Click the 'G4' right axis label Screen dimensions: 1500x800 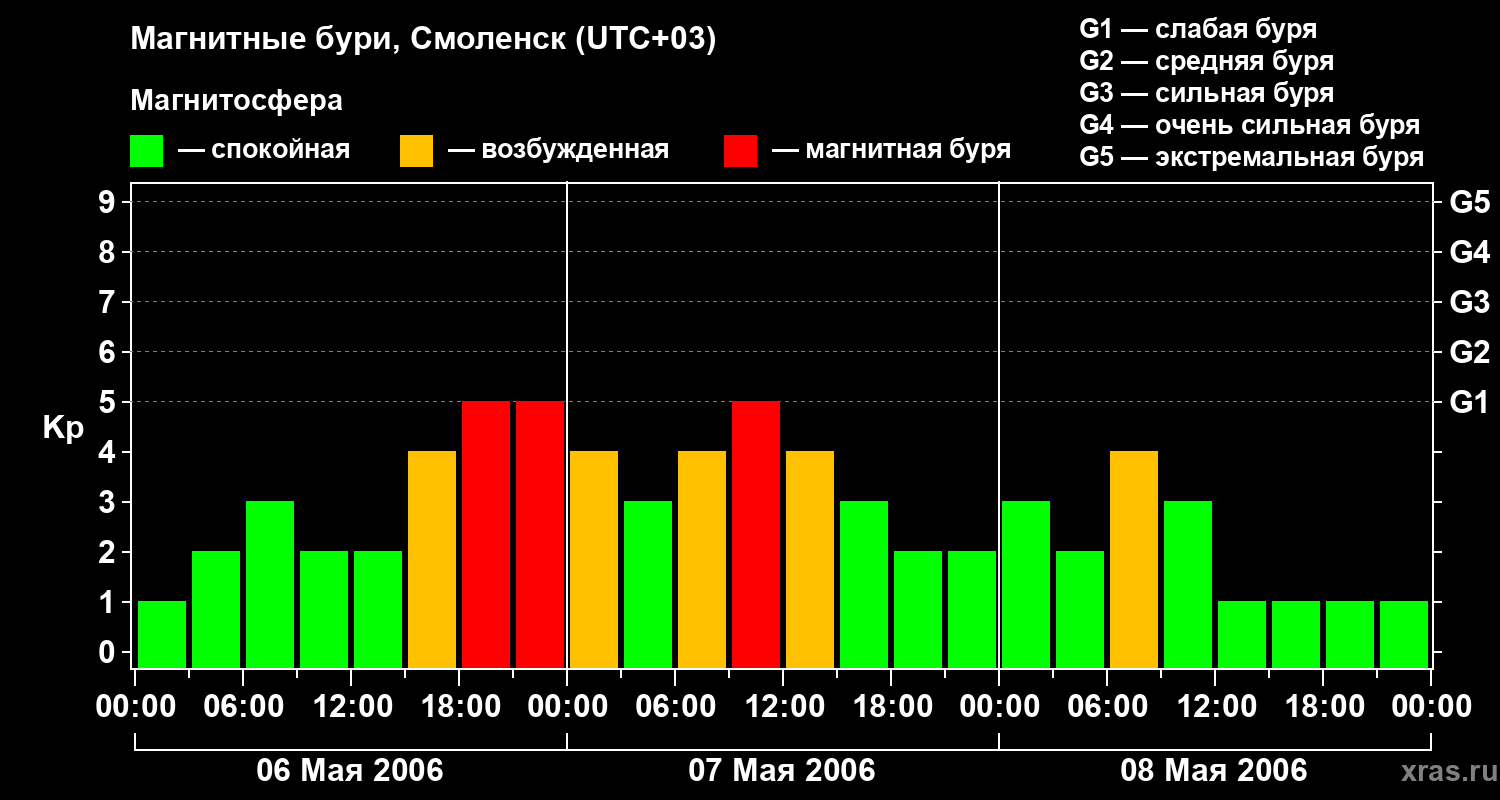tap(1469, 252)
